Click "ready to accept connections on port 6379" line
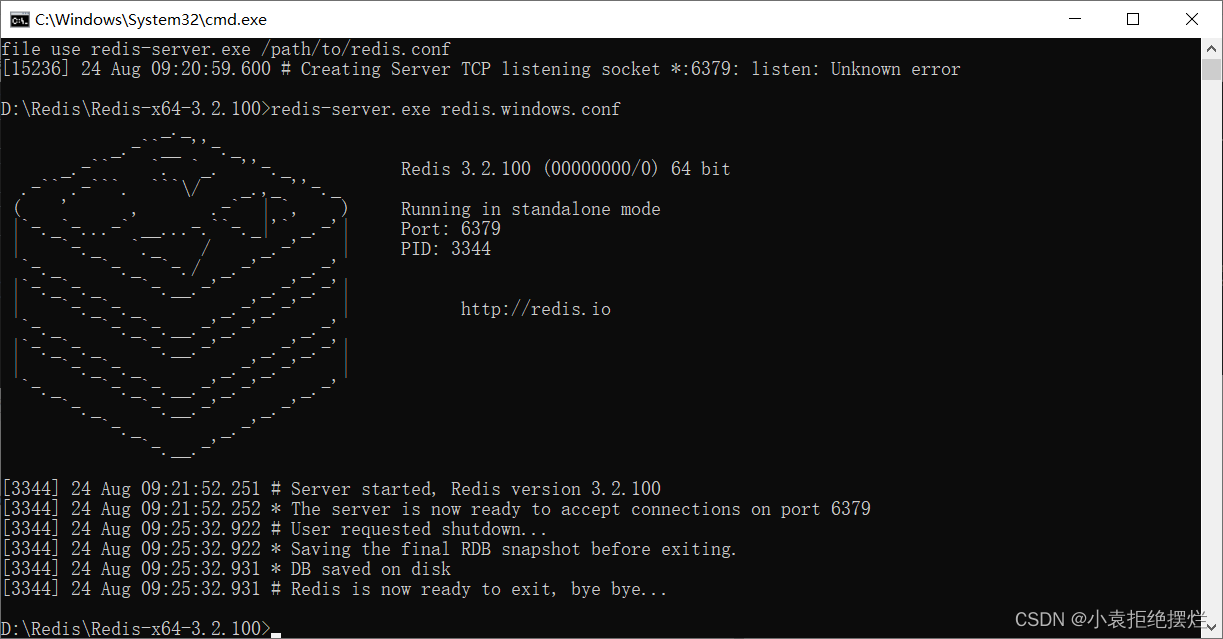 436,509
